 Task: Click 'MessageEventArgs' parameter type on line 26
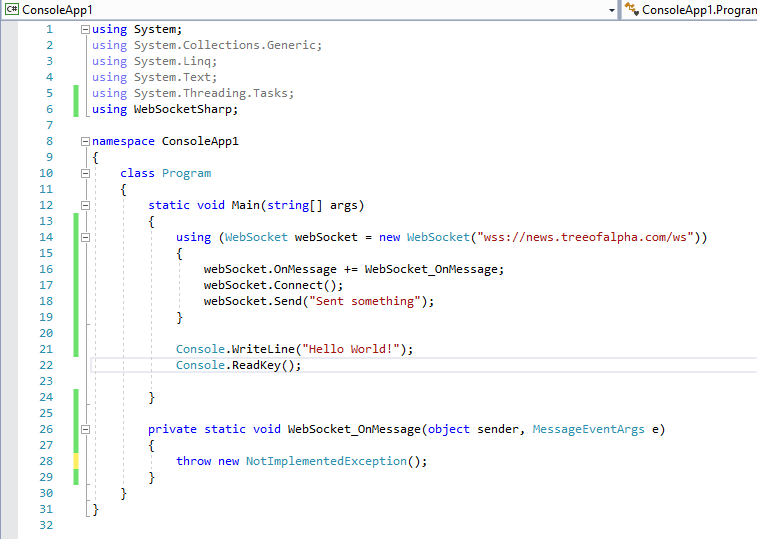tap(589, 429)
